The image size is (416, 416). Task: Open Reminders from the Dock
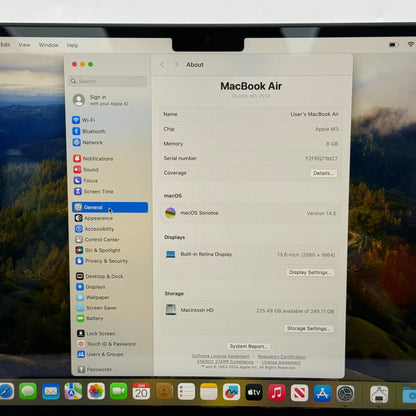186,392
